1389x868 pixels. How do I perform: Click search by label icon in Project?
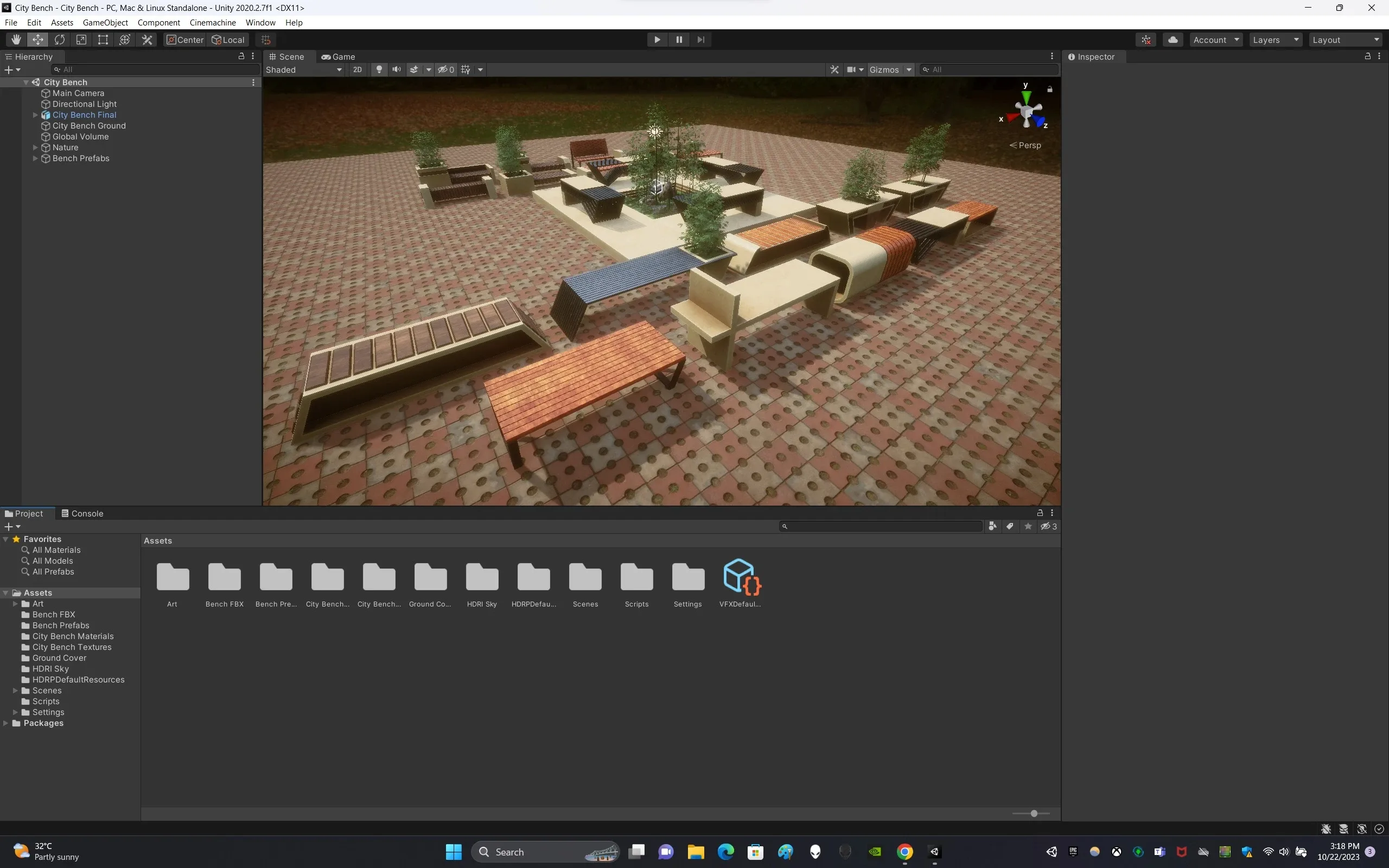[x=1010, y=526]
